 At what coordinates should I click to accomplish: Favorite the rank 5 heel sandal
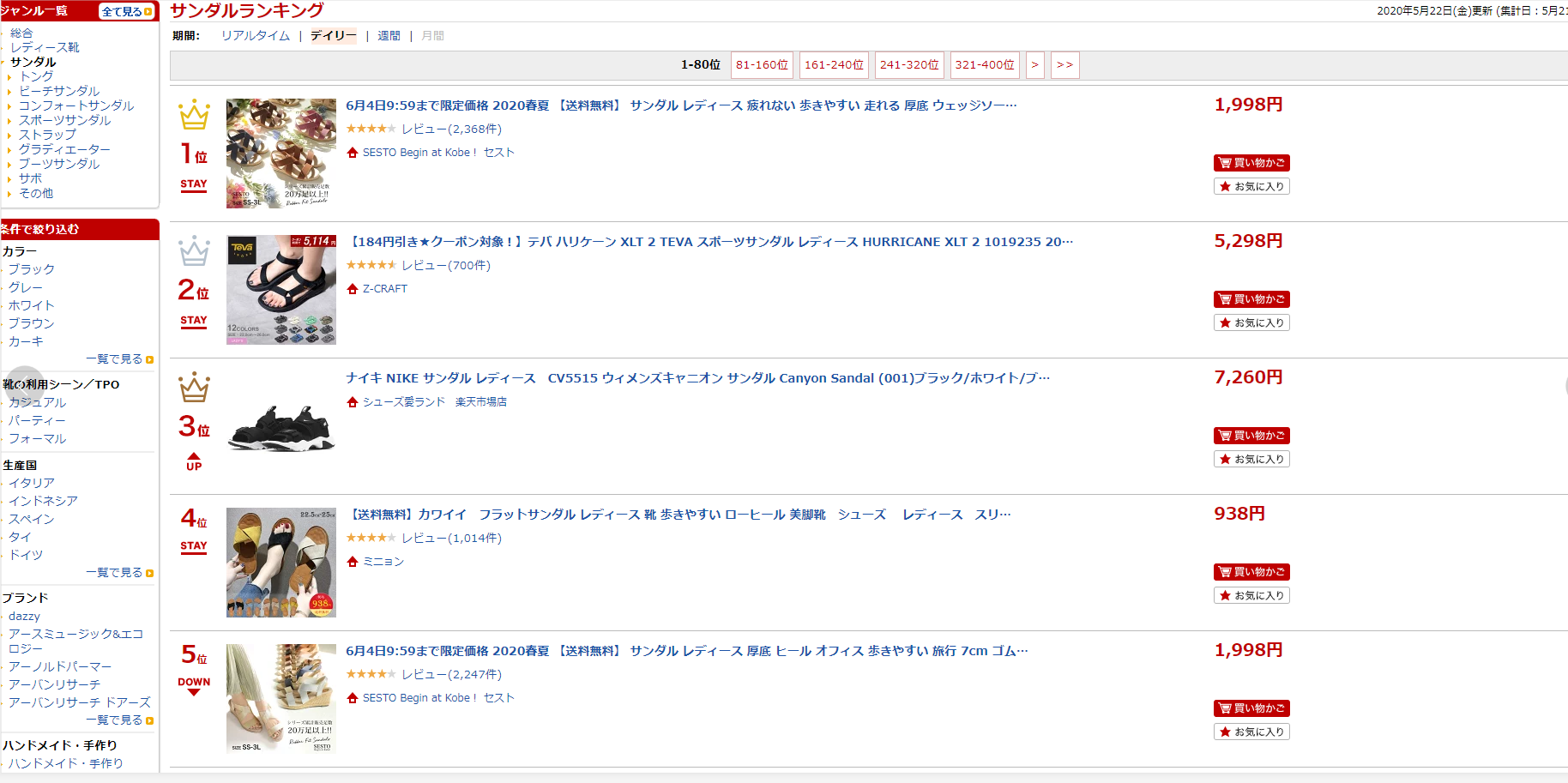(1251, 732)
